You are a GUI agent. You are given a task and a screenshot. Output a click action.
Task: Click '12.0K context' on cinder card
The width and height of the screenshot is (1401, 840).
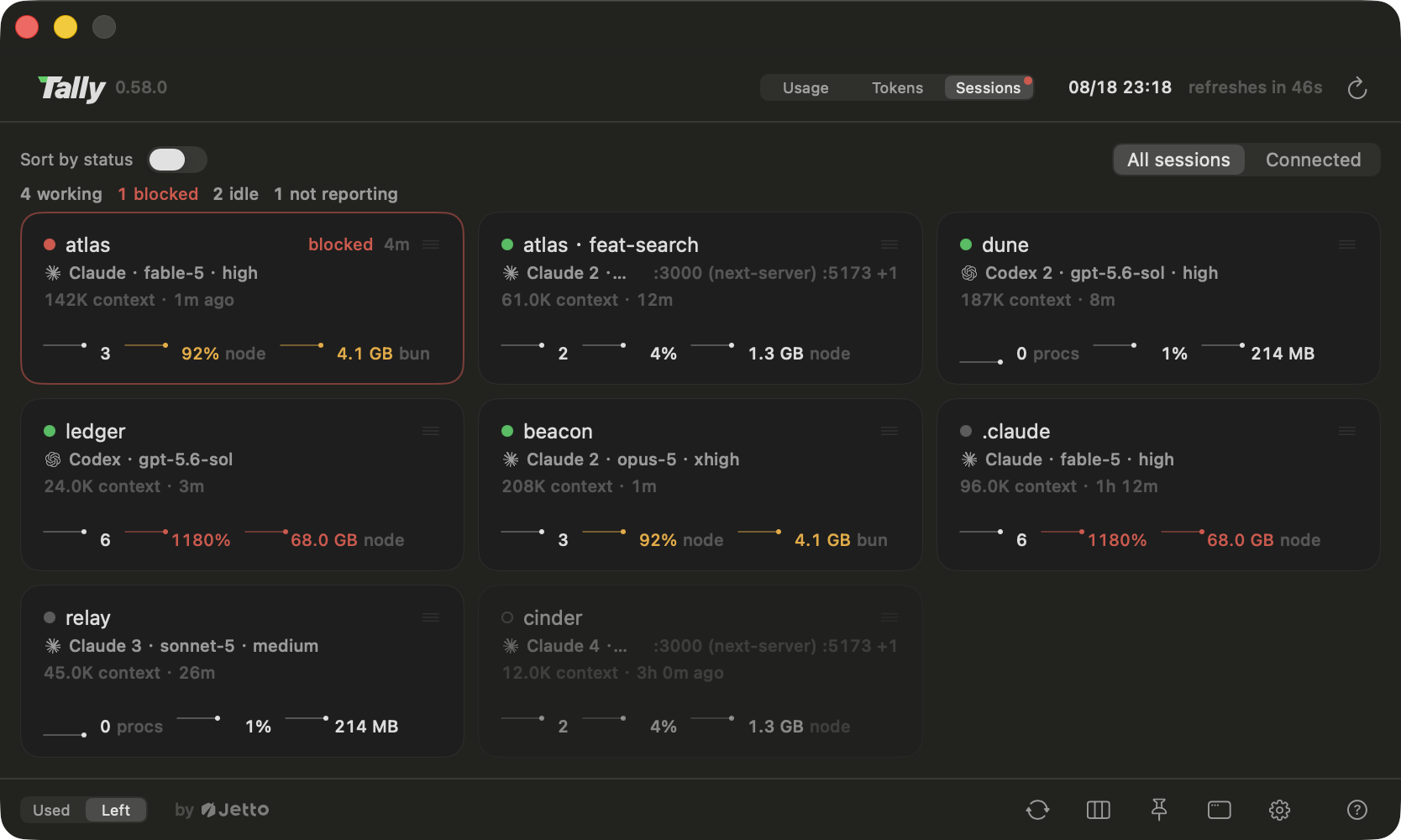pos(559,673)
